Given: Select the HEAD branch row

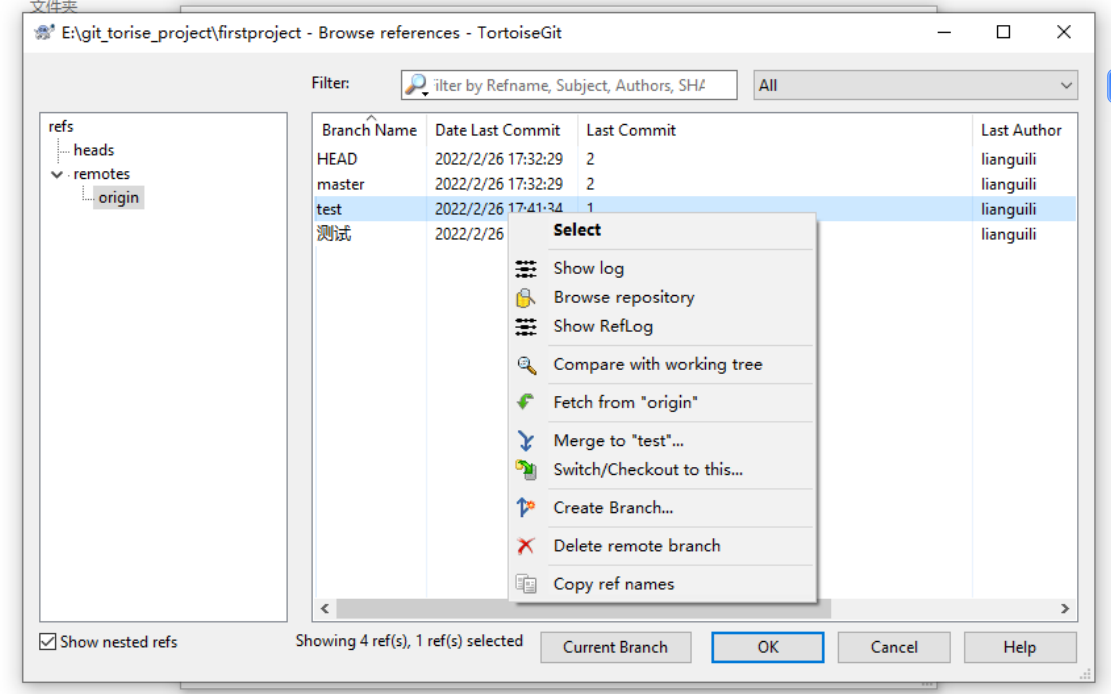Looking at the screenshot, I should pyautogui.click(x=694, y=159).
